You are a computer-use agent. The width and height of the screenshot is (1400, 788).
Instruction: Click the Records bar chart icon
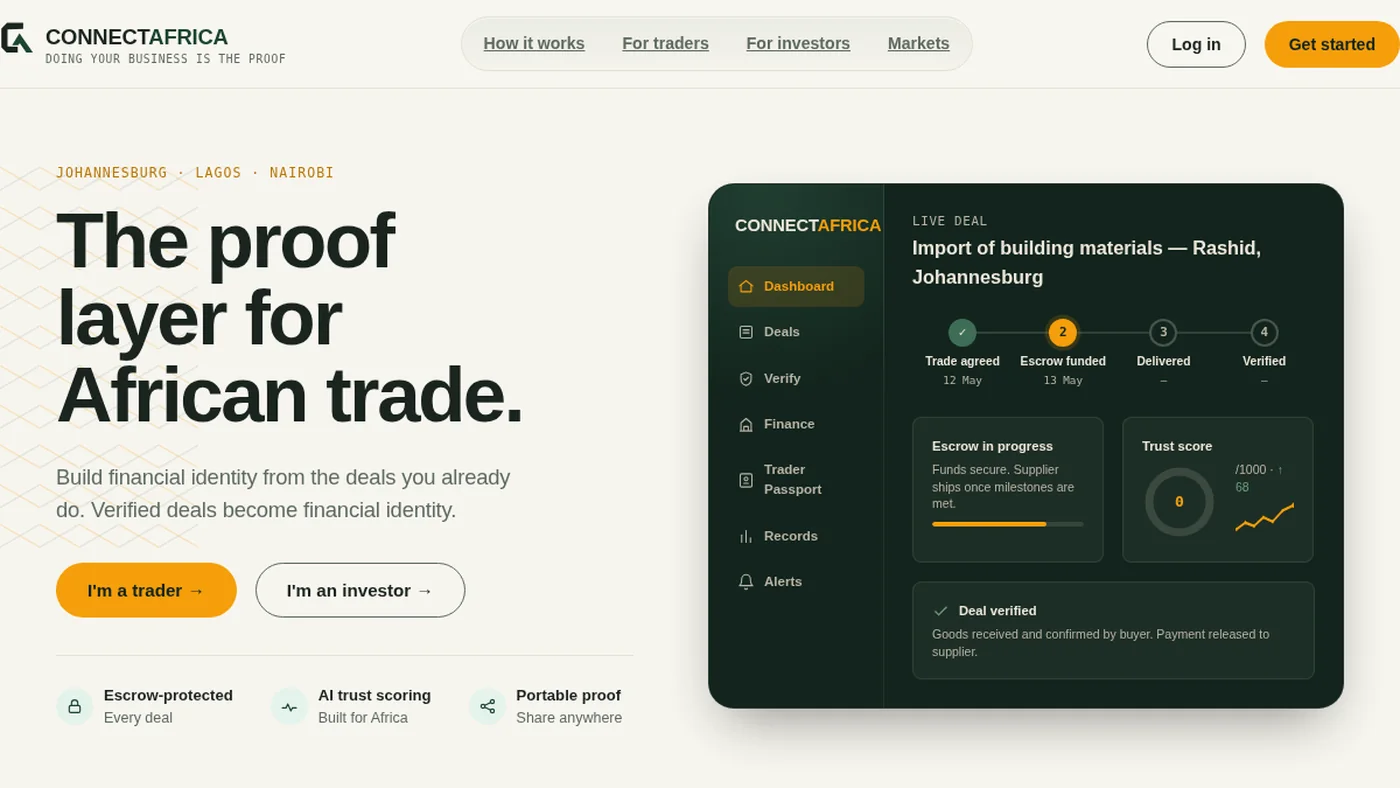point(746,537)
